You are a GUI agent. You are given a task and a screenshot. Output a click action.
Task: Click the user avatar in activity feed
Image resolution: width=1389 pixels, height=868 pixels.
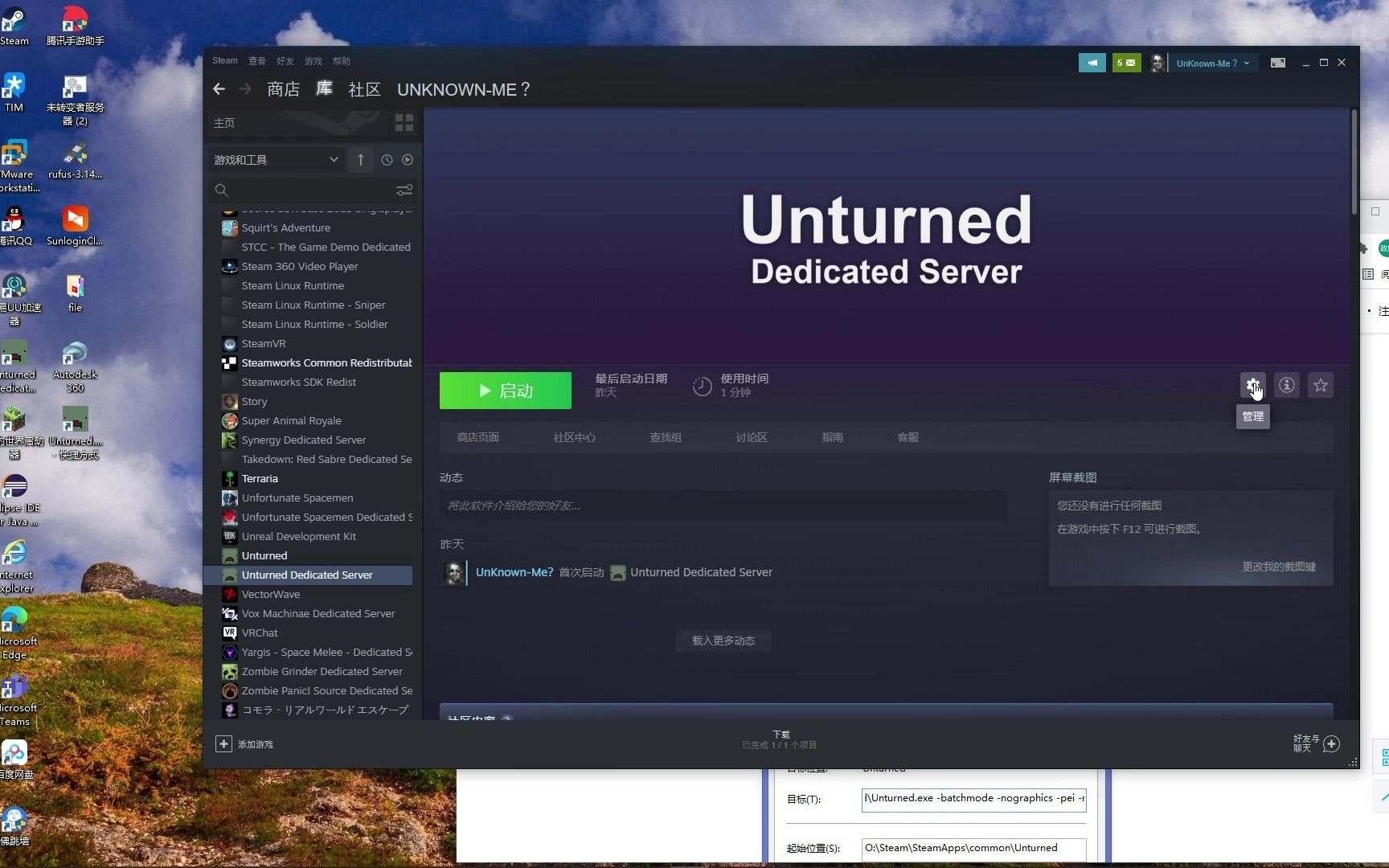454,573
